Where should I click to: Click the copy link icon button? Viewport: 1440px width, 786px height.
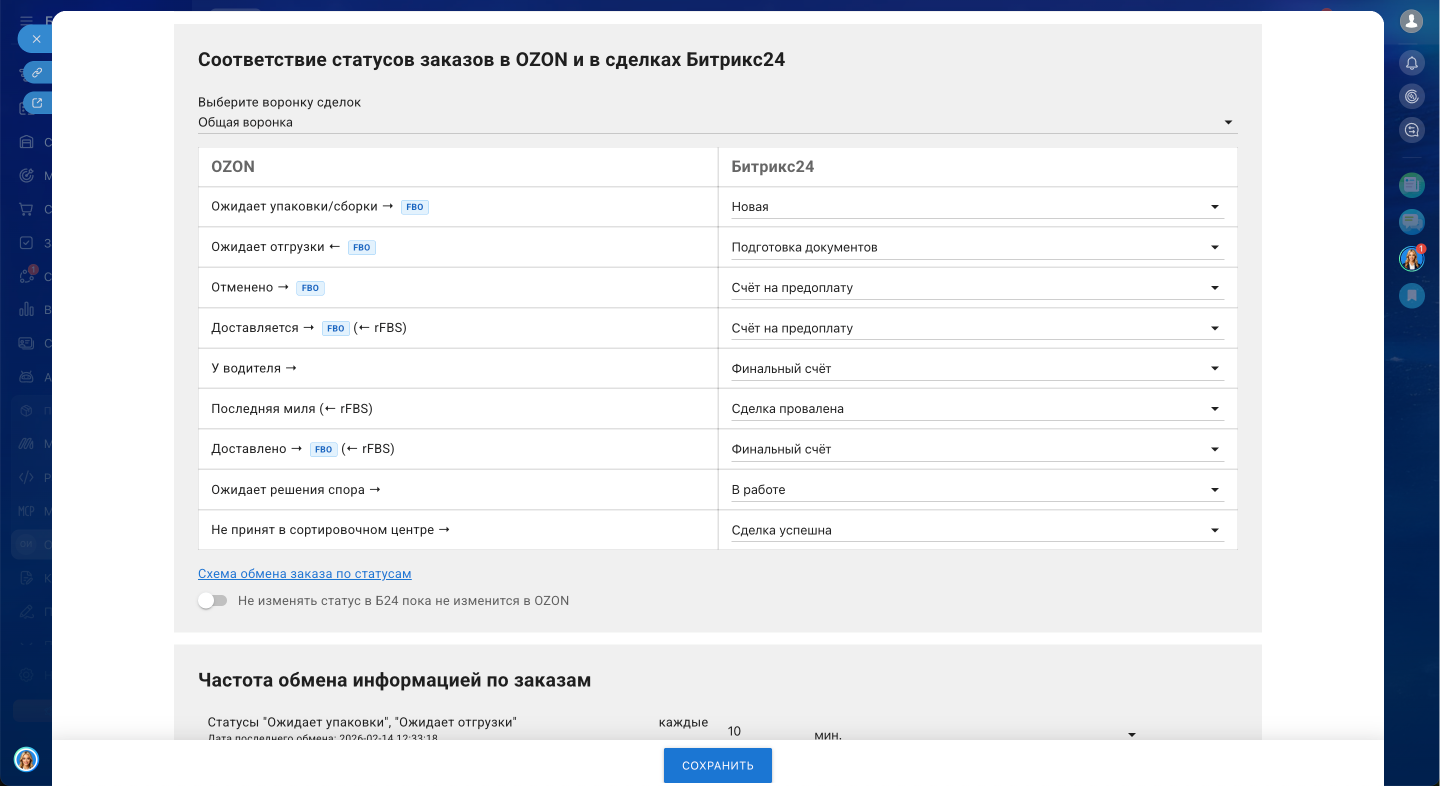point(37,72)
